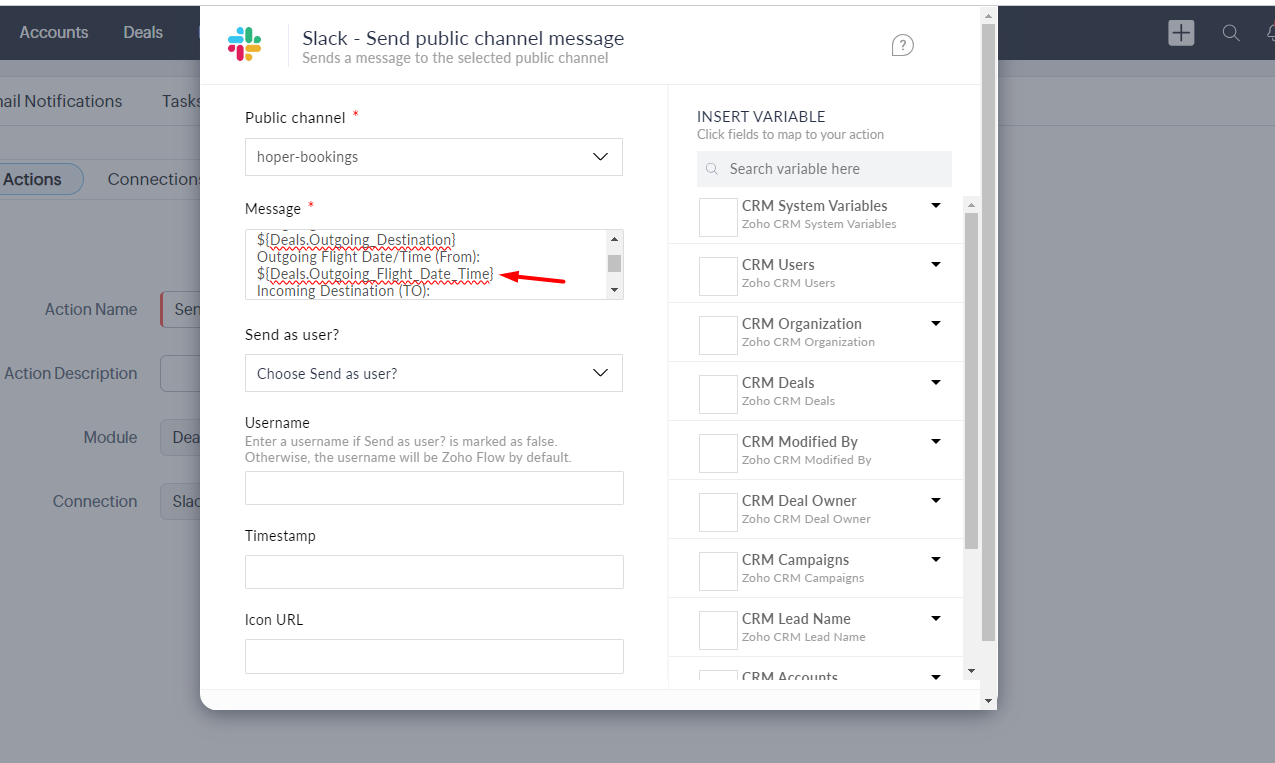The image size is (1275, 763).
Task: Click the Action Description field behind dialog
Action: [x=180, y=373]
